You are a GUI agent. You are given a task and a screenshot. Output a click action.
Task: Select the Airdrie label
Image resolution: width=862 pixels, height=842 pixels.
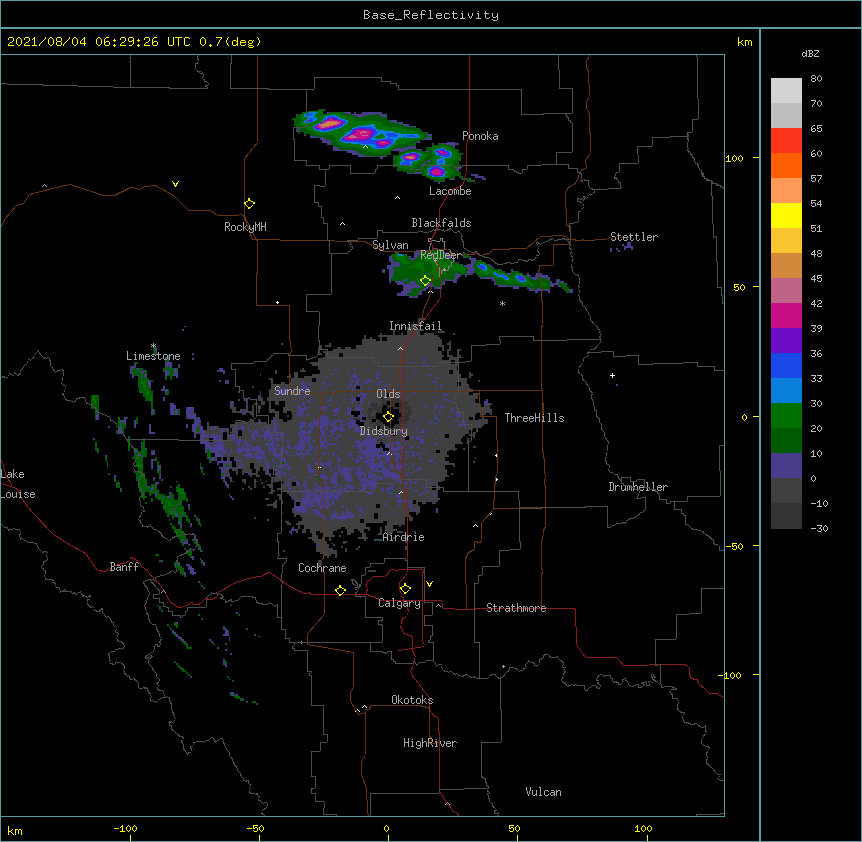(x=404, y=537)
